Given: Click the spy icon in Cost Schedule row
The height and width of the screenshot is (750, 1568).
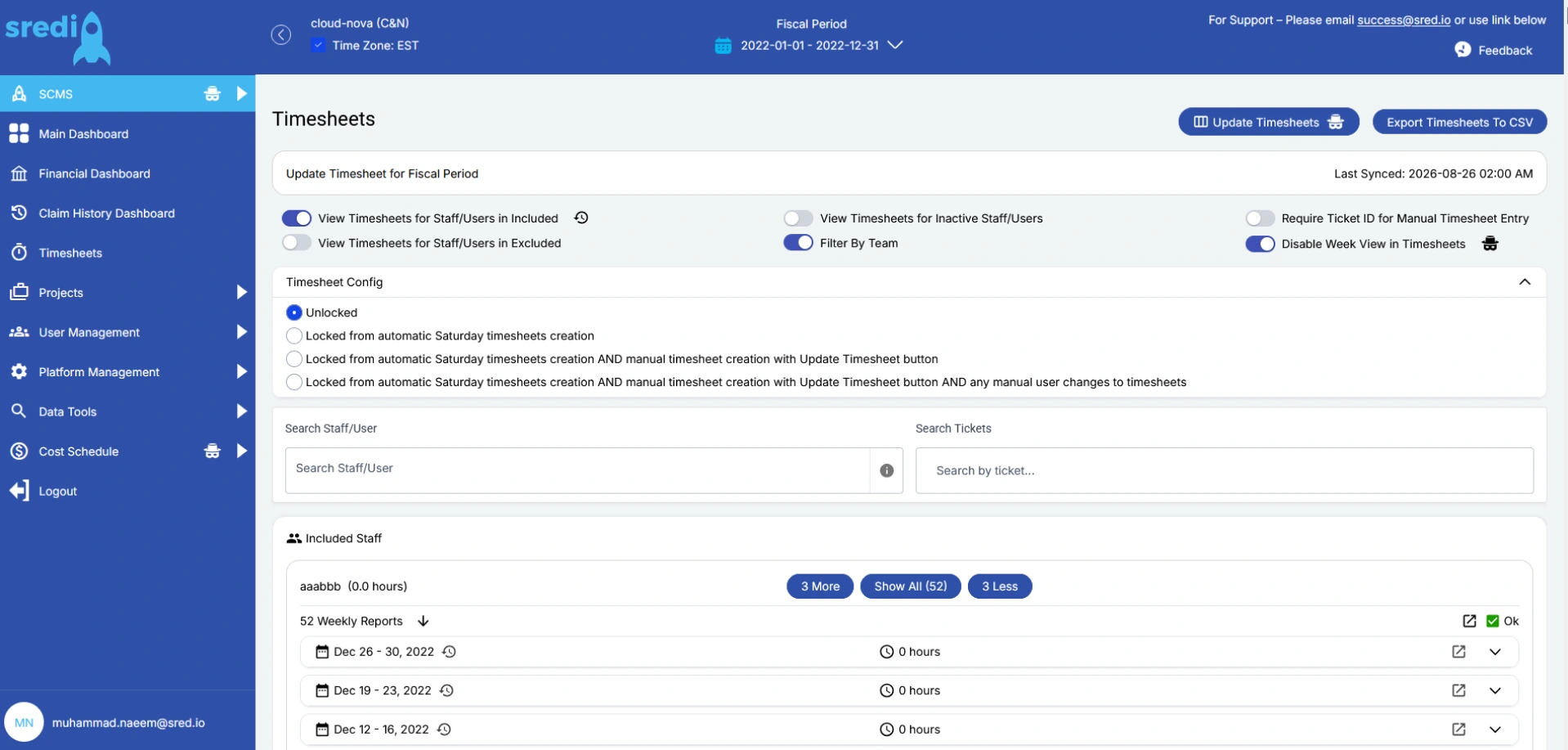Looking at the screenshot, I should pos(212,451).
